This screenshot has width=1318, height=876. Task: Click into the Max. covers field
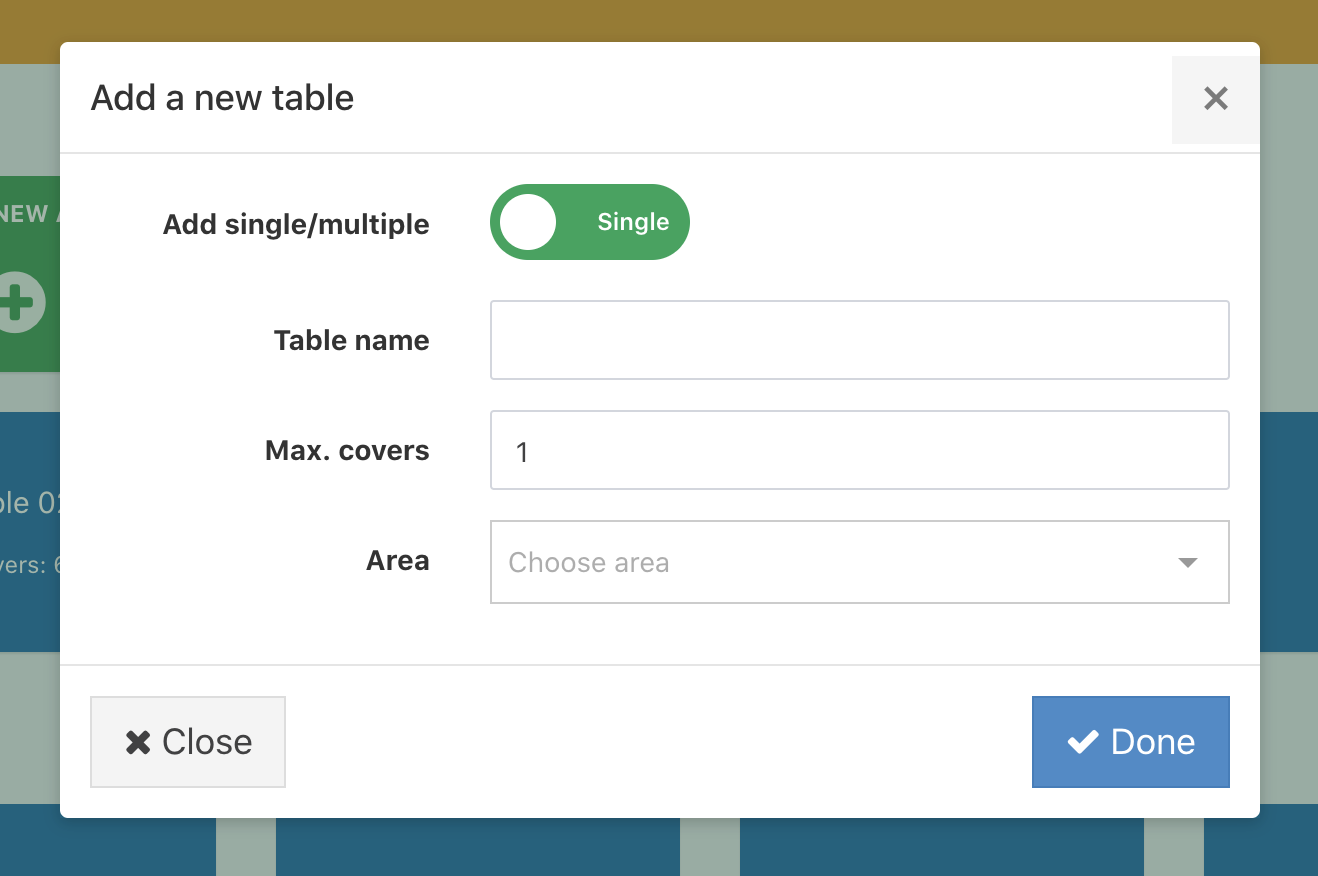(858, 451)
